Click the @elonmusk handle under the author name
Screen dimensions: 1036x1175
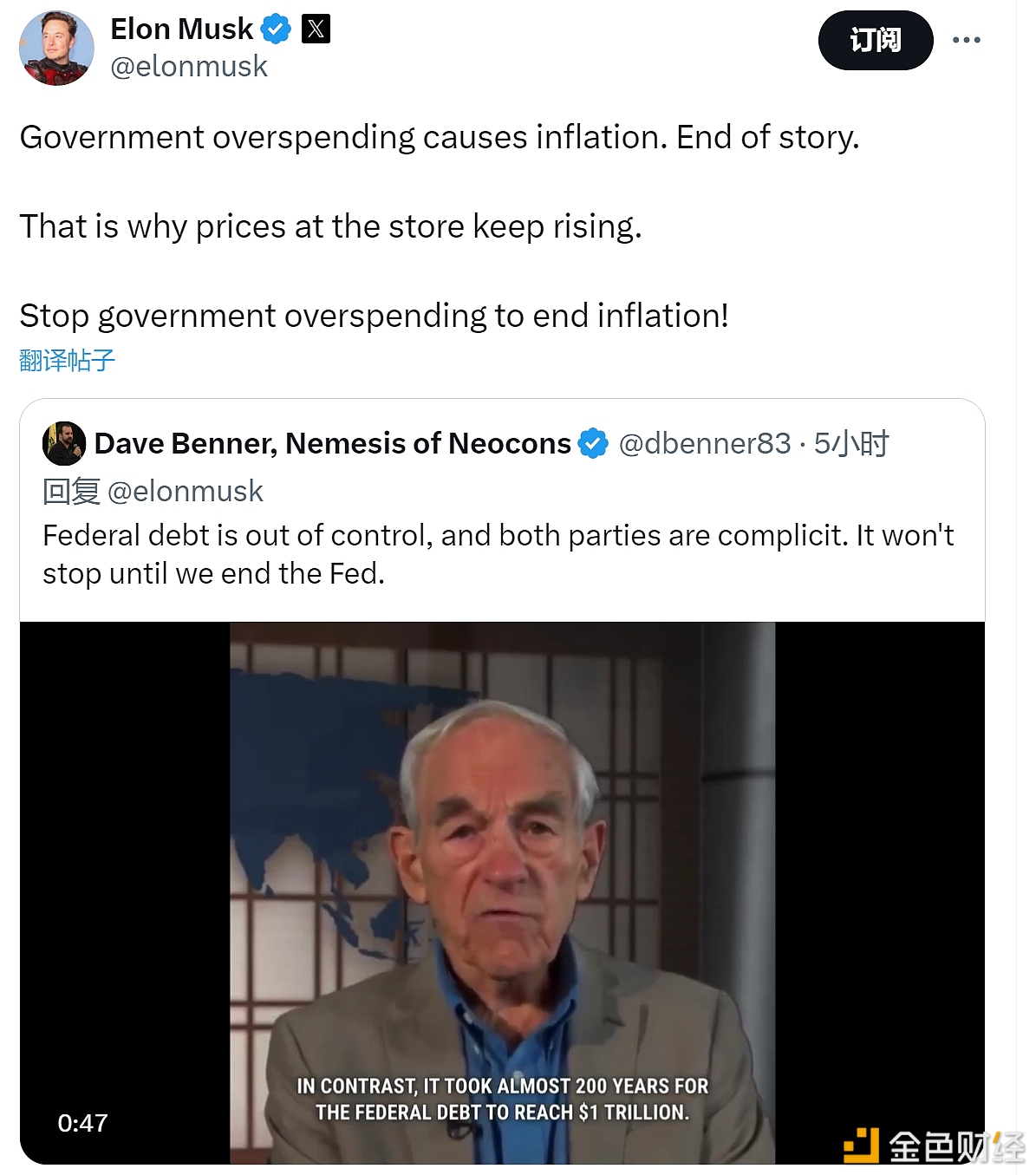click(189, 67)
